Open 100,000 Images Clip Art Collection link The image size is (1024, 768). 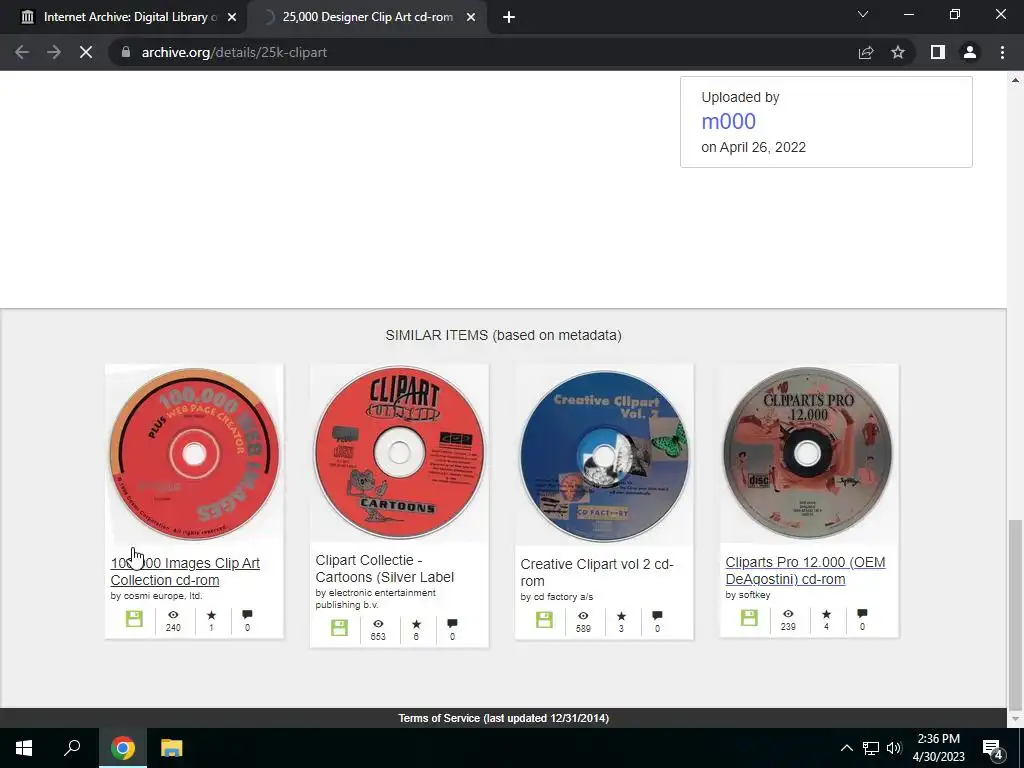point(185,571)
